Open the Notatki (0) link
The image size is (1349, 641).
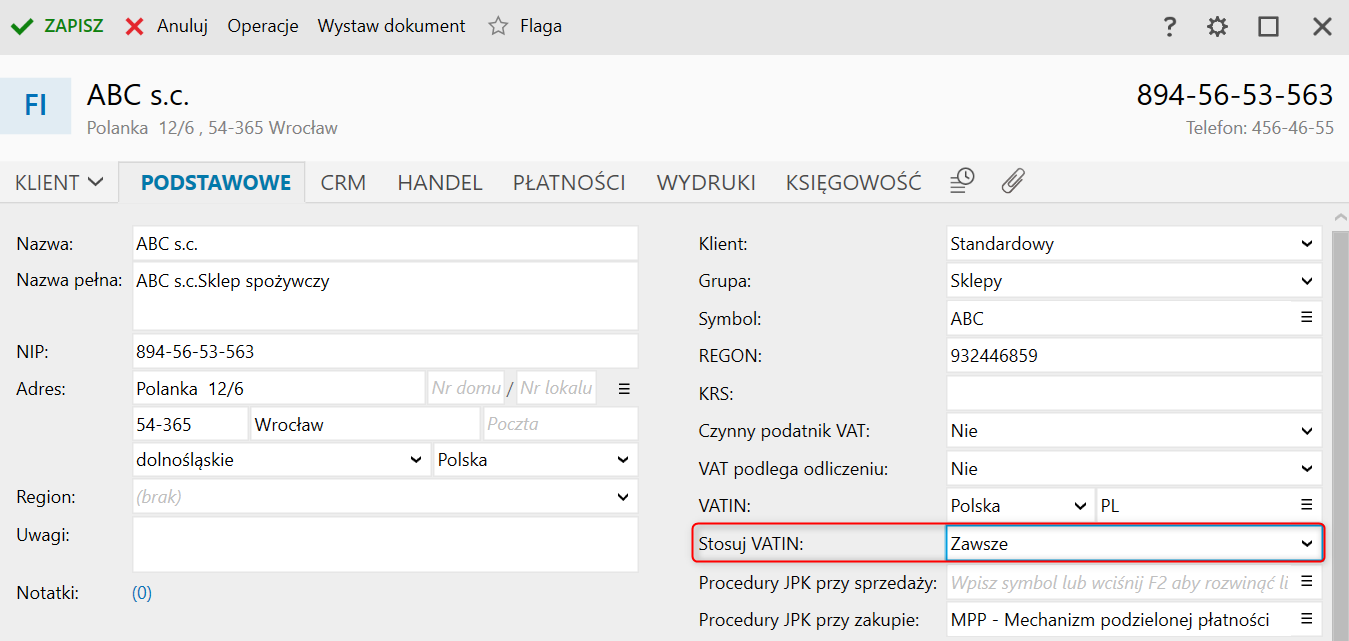coord(142,593)
